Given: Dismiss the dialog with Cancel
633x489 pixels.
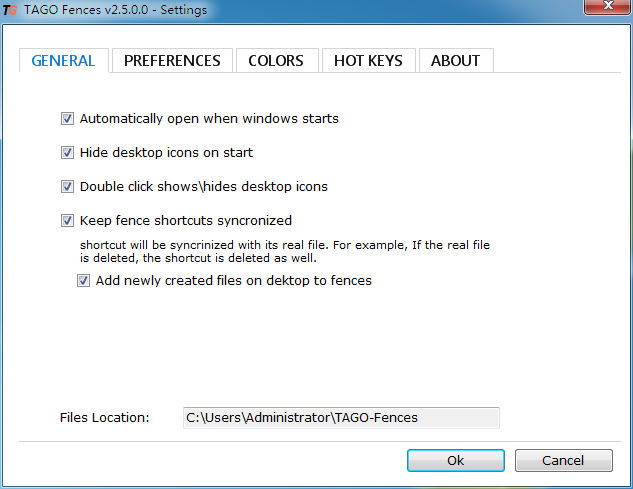Looking at the screenshot, I should 564,460.
